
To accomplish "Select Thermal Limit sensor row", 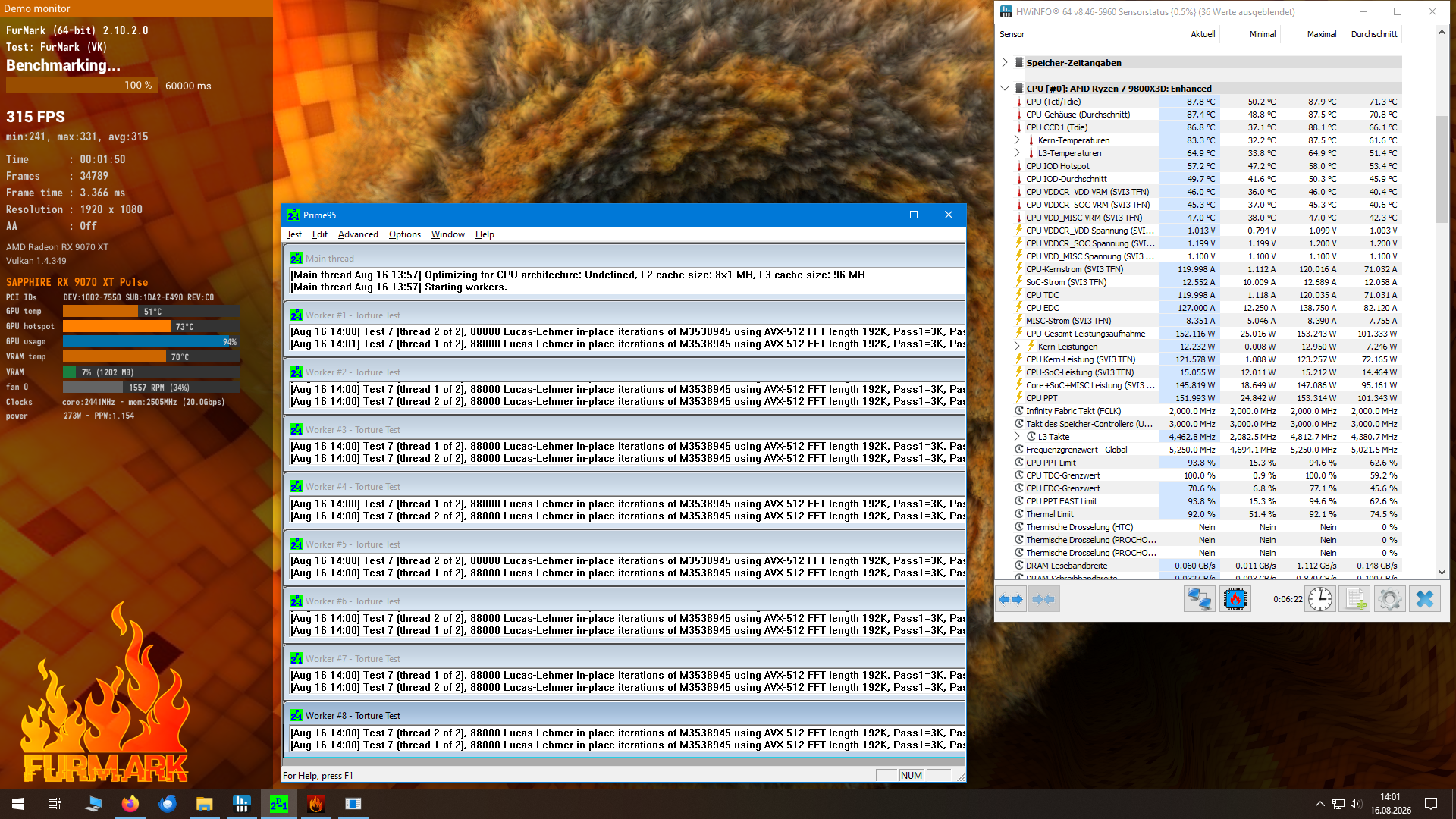I will [x=1207, y=514].
